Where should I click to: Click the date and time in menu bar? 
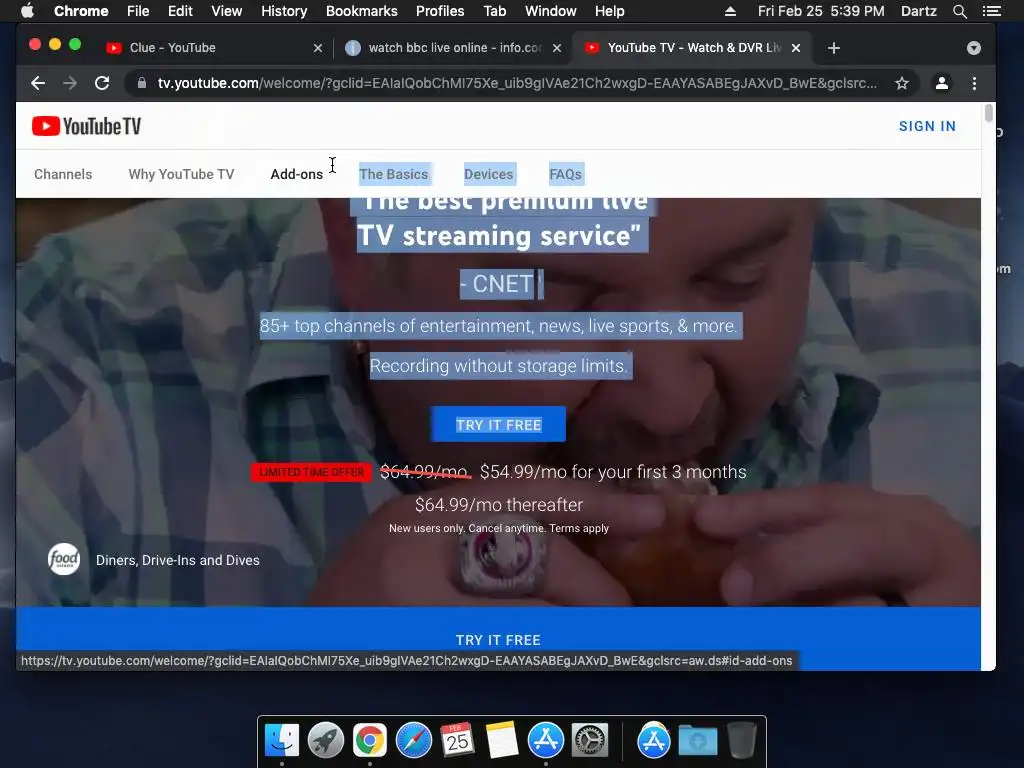coord(821,11)
